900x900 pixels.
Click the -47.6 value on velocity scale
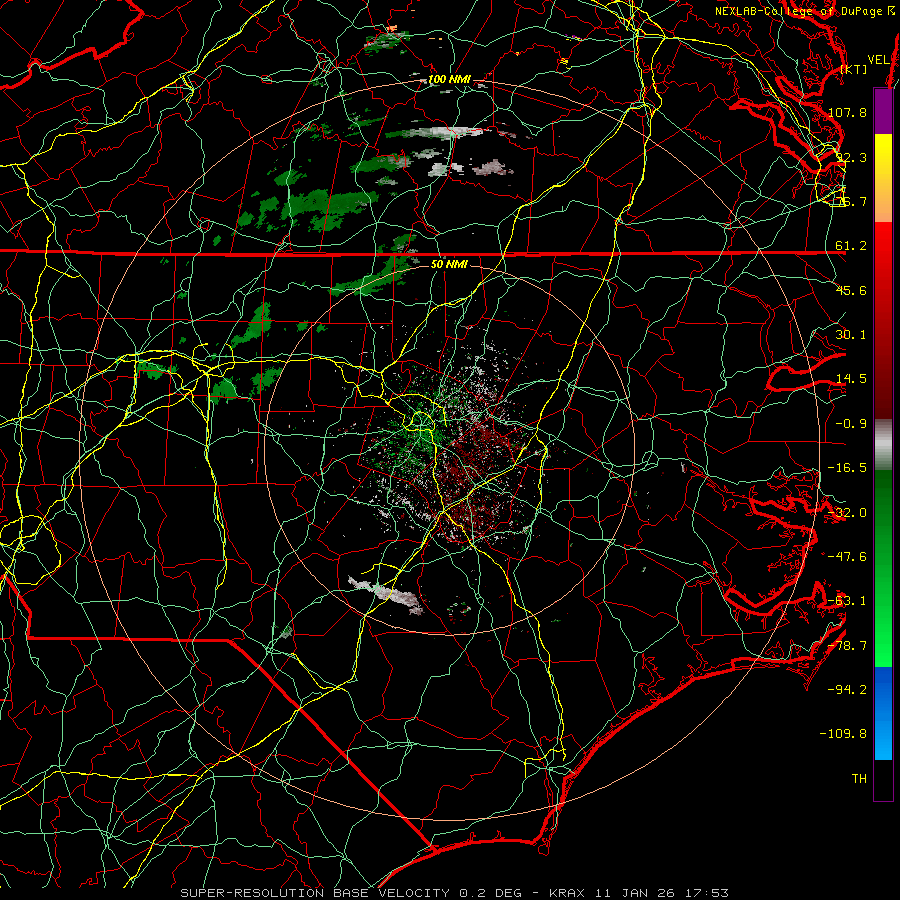847,557
